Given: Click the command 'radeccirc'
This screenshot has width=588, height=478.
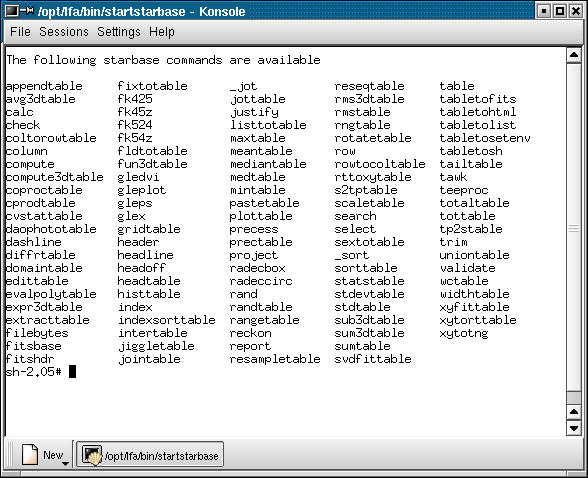Looking at the screenshot, I should click(261, 281).
